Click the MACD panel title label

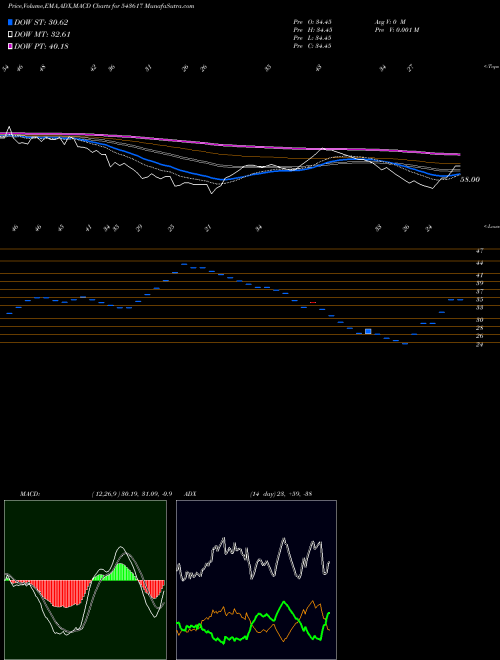pyautogui.click(x=30, y=494)
